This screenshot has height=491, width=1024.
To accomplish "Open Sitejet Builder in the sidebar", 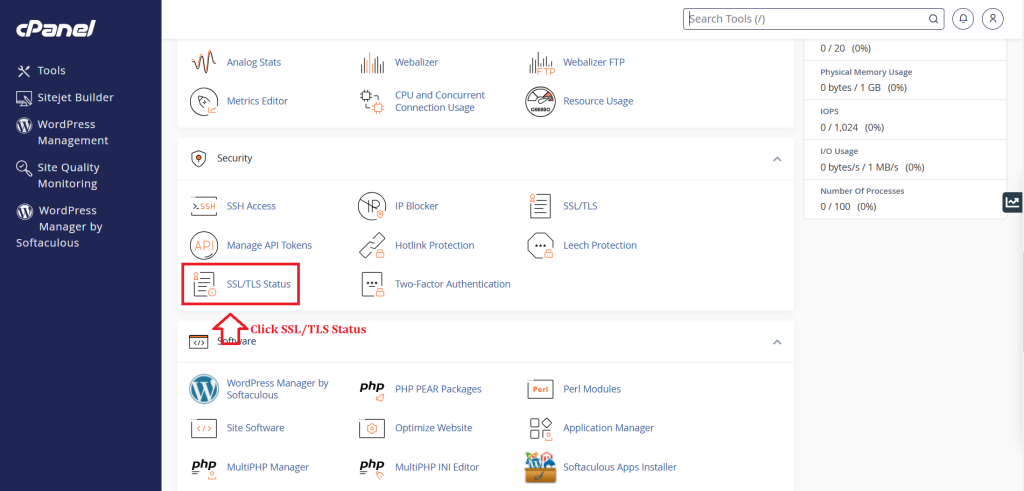I will coord(65,97).
